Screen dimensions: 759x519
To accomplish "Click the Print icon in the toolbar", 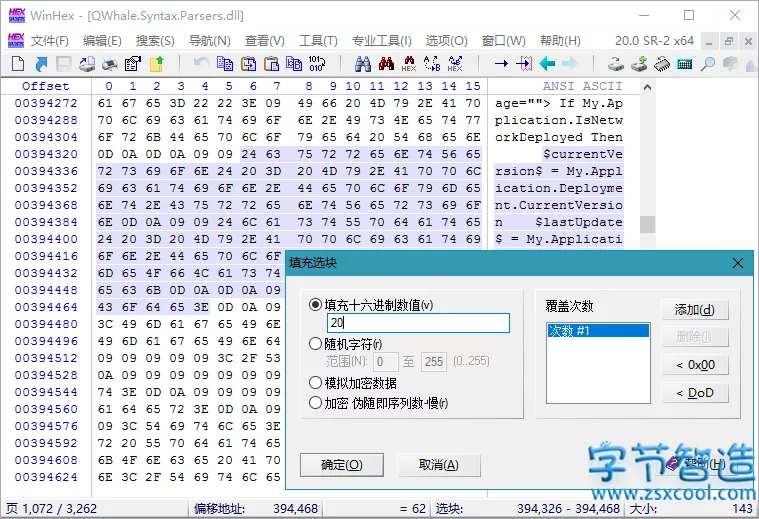I will click(x=110, y=63).
